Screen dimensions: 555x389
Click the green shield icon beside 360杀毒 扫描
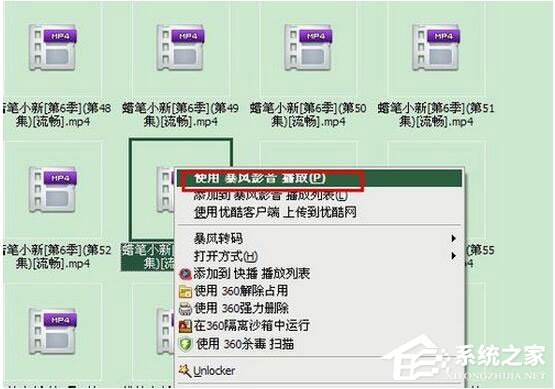185,344
